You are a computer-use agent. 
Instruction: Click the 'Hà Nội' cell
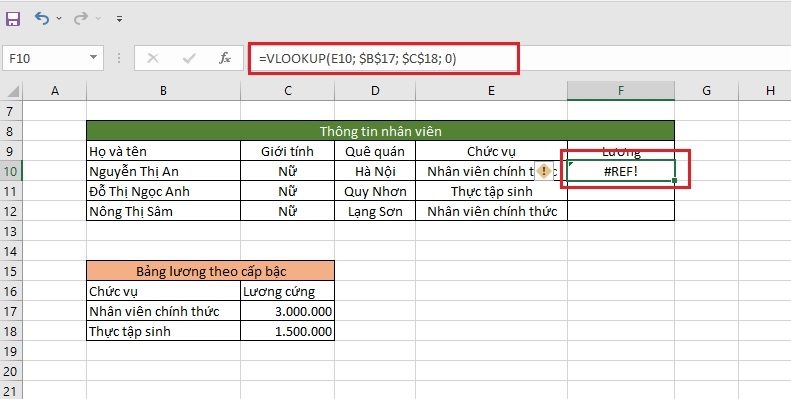click(375, 172)
